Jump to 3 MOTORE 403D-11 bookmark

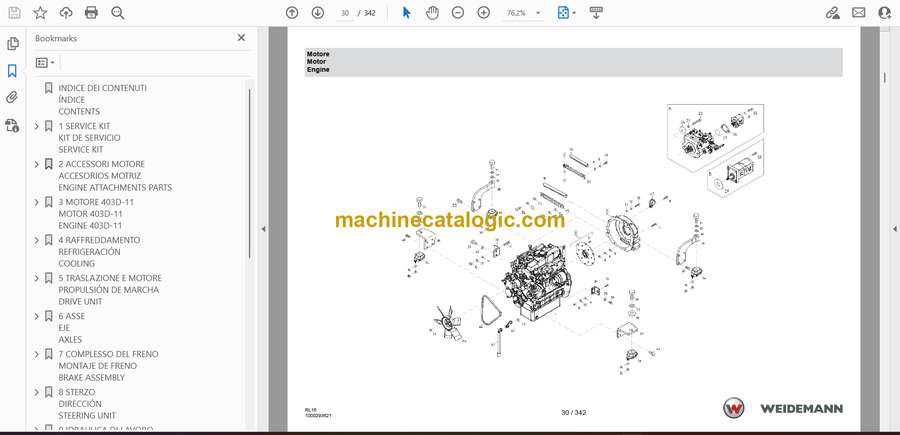96,213
